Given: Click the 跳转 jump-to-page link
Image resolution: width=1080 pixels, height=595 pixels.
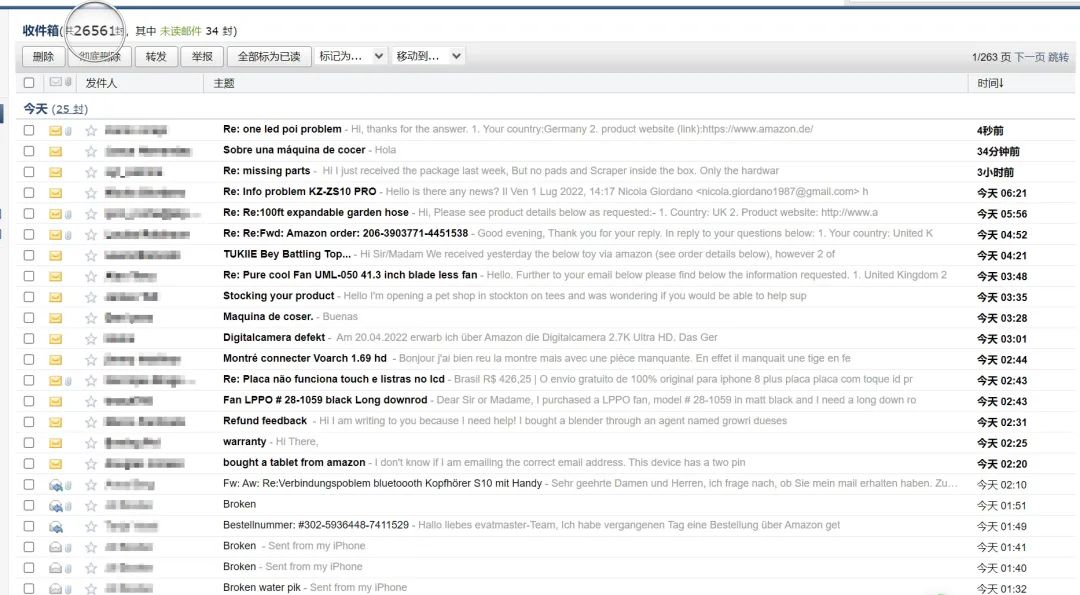Looking at the screenshot, I should pyautogui.click(x=1059, y=57).
